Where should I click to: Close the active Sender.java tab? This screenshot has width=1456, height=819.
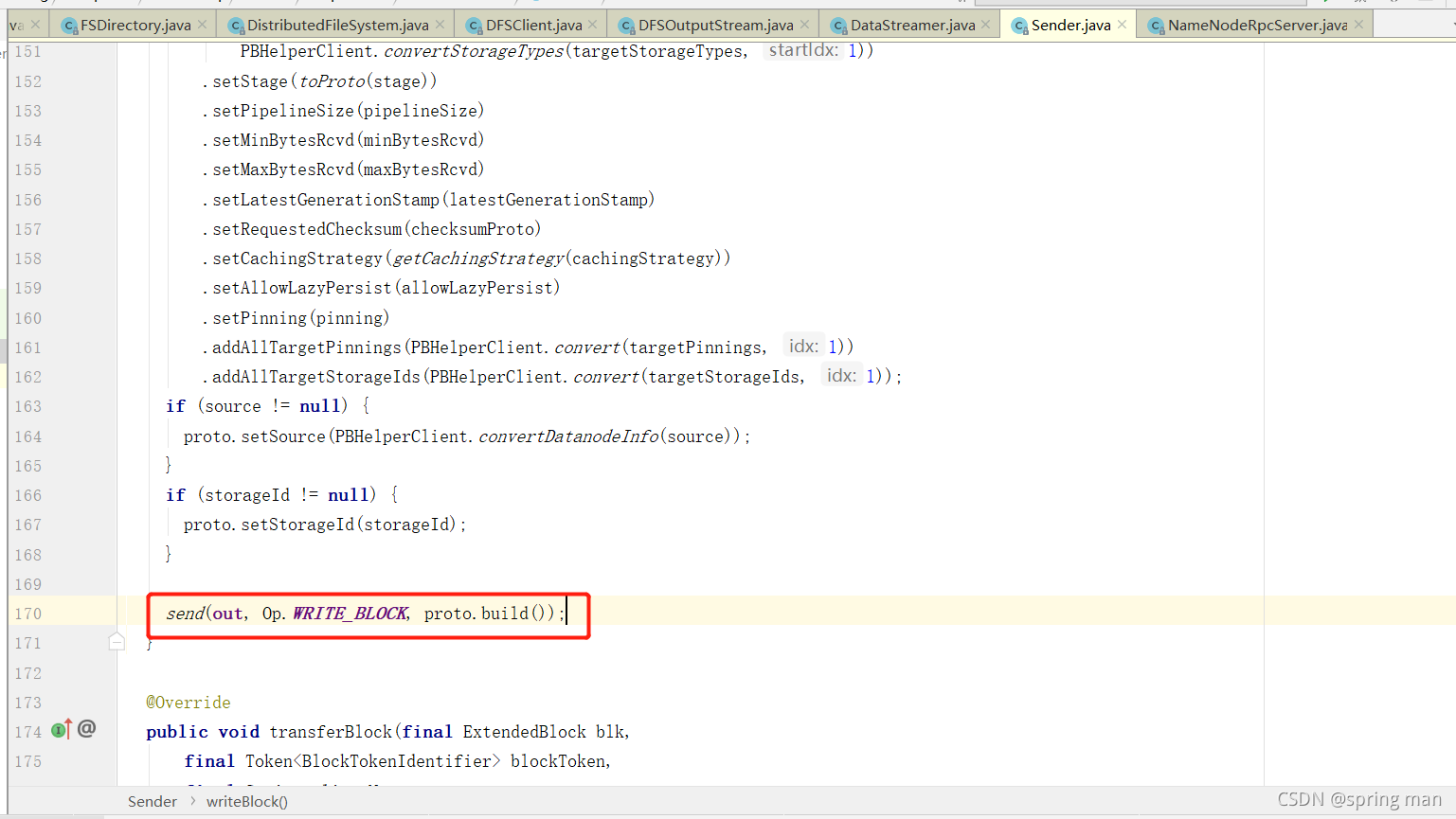coord(1123,25)
